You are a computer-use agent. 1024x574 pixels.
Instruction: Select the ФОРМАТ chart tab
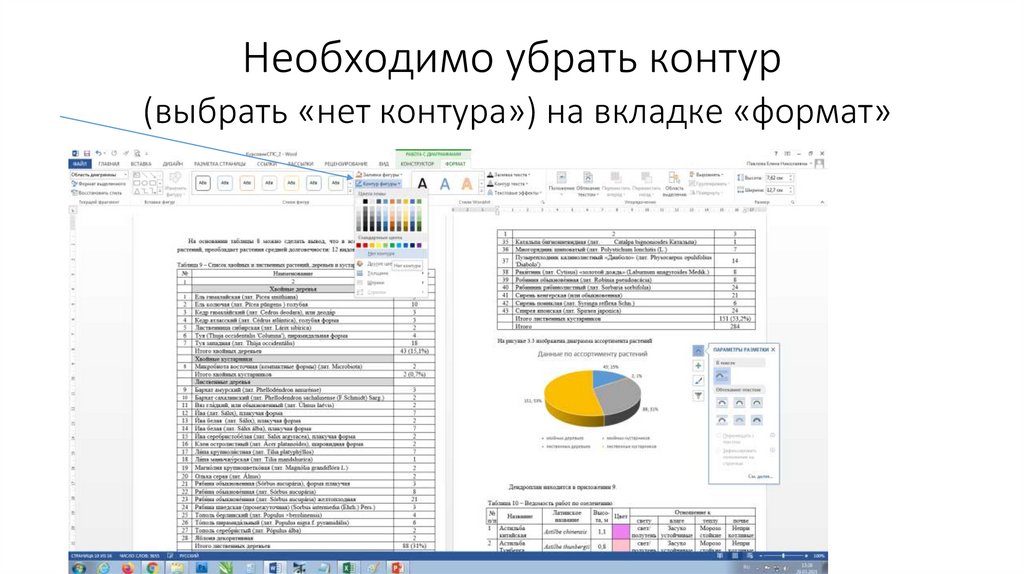point(456,164)
